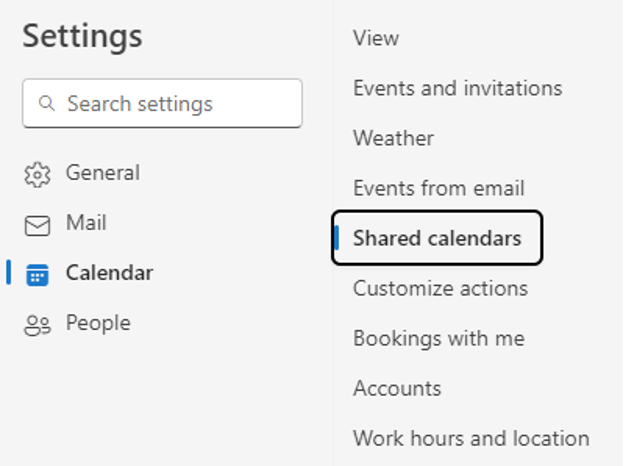
Task: Go to Bookings with me
Action: [x=439, y=338]
